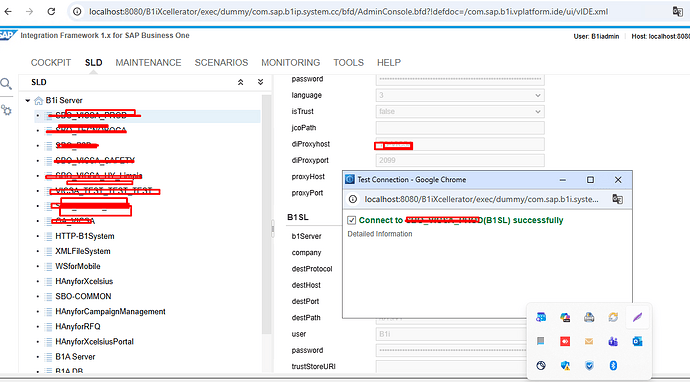Click the B1SL section heading
Image resolution: width=690 pixels, height=382 pixels.
[298, 217]
